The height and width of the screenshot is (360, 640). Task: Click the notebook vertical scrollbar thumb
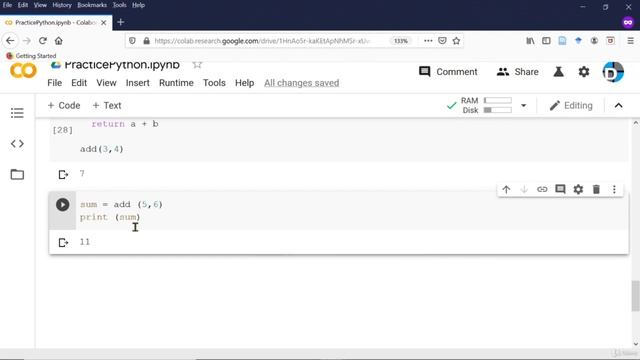click(x=635, y=296)
